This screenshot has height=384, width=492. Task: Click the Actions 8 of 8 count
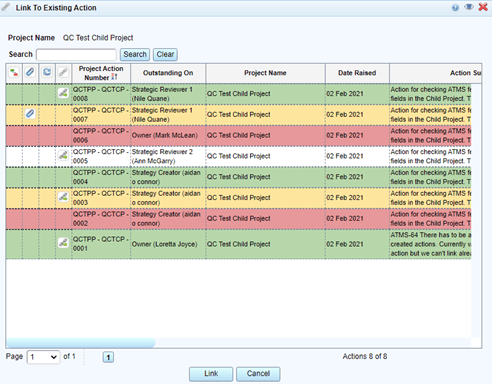pyautogui.click(x=365, y=356)
